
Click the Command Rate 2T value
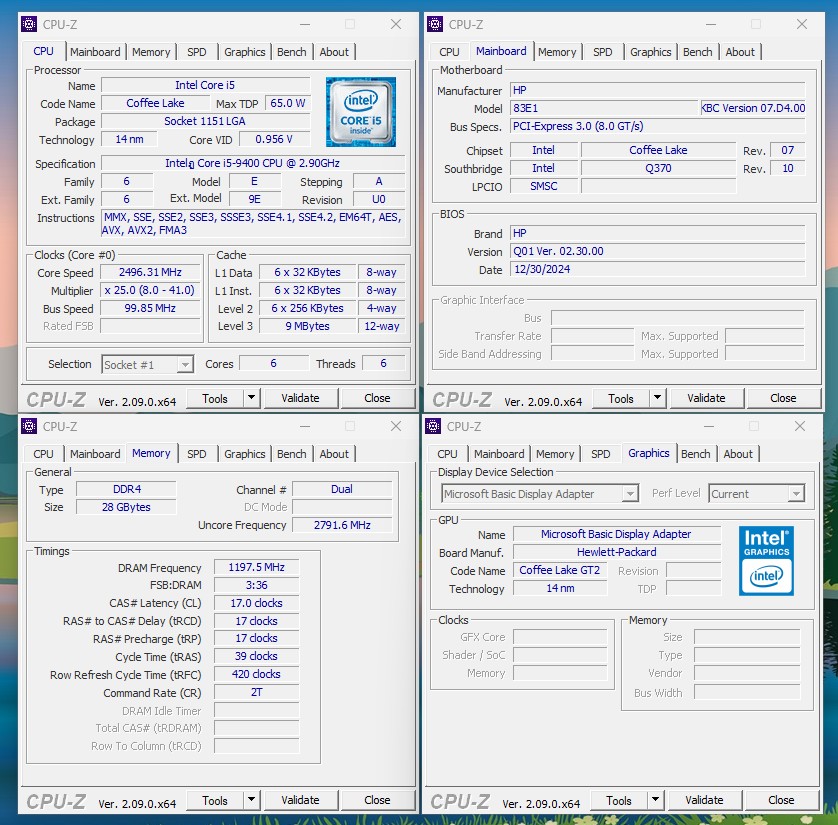(257, 692)
